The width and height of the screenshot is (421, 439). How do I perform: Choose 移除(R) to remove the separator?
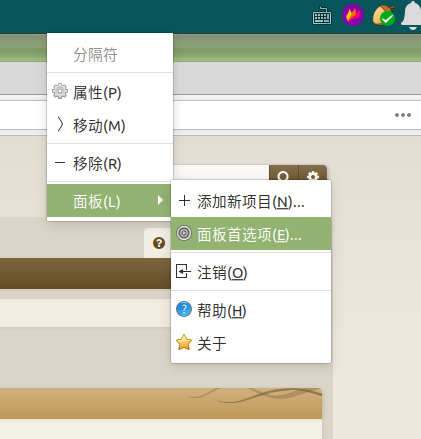point(110,163)
